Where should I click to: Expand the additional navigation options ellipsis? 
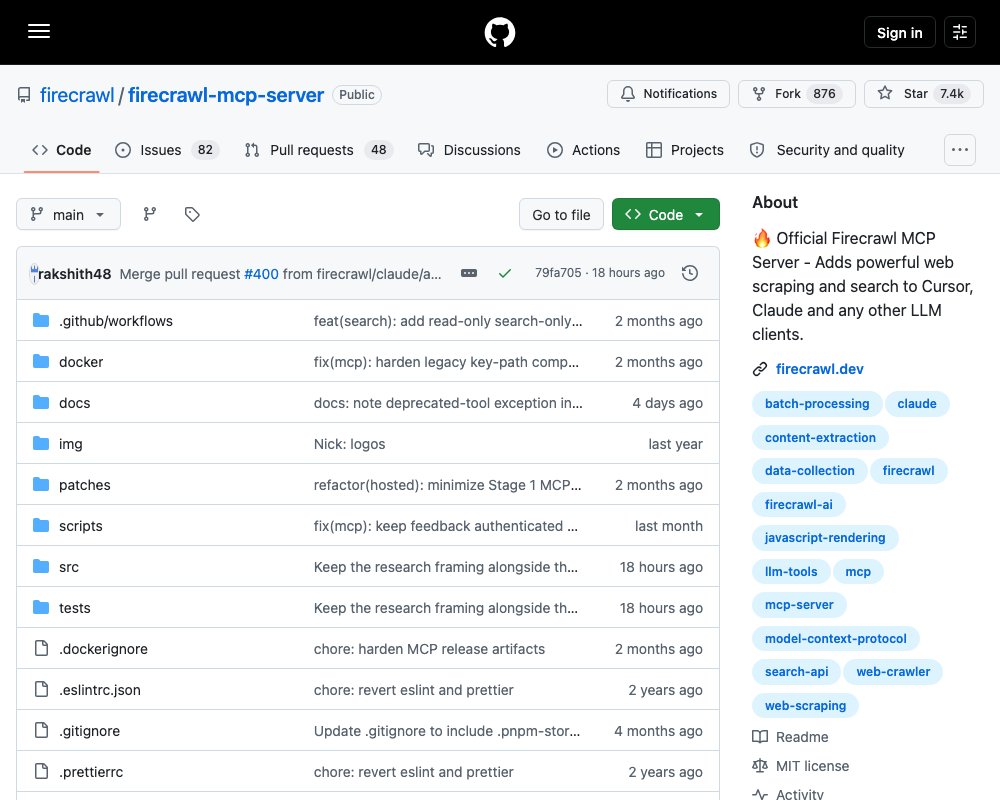coord(959,150)
